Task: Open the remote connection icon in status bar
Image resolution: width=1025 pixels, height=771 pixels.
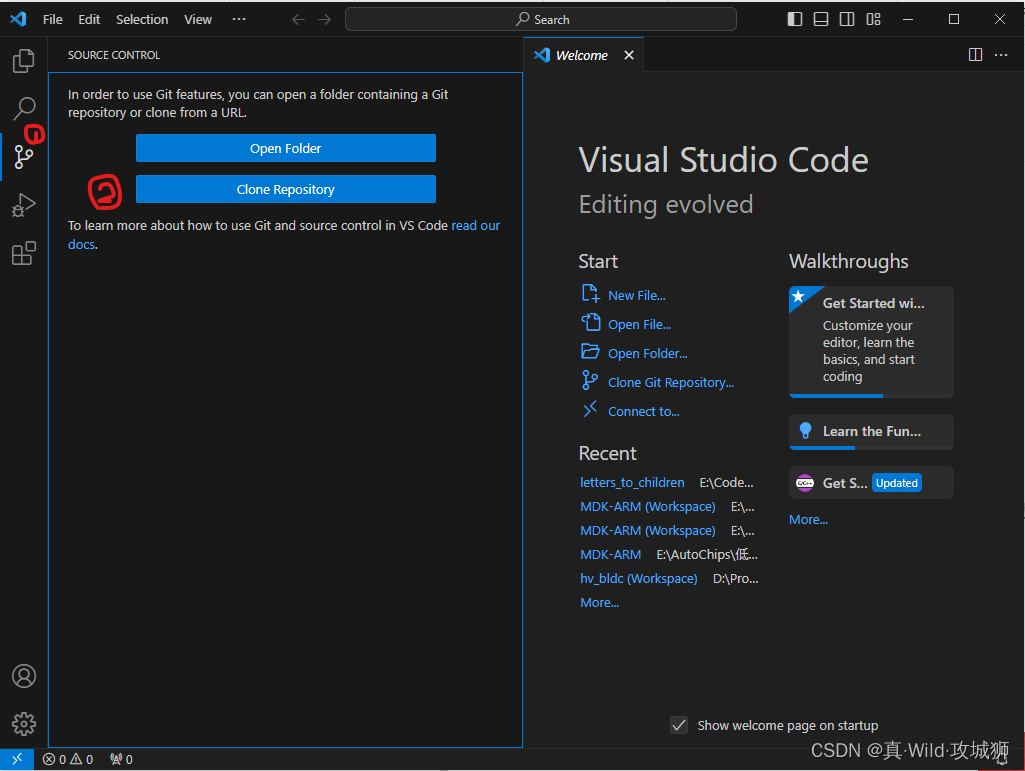Action: coord(16,759)
